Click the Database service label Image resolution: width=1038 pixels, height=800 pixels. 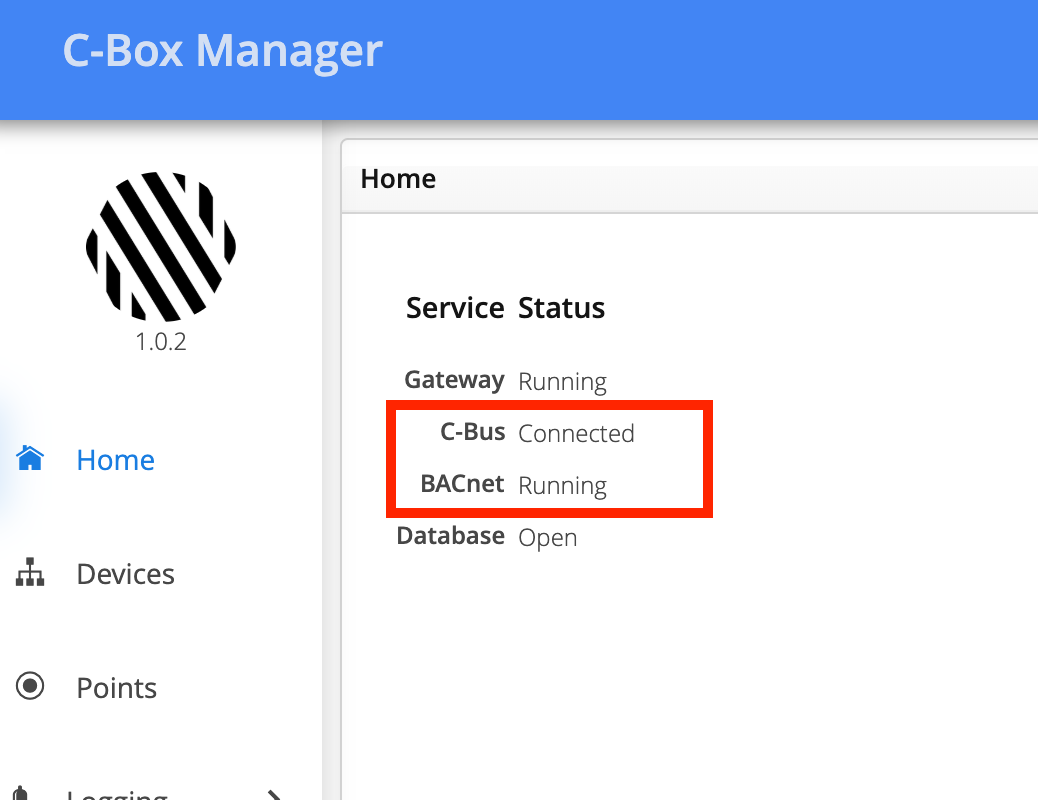[450, 536]
